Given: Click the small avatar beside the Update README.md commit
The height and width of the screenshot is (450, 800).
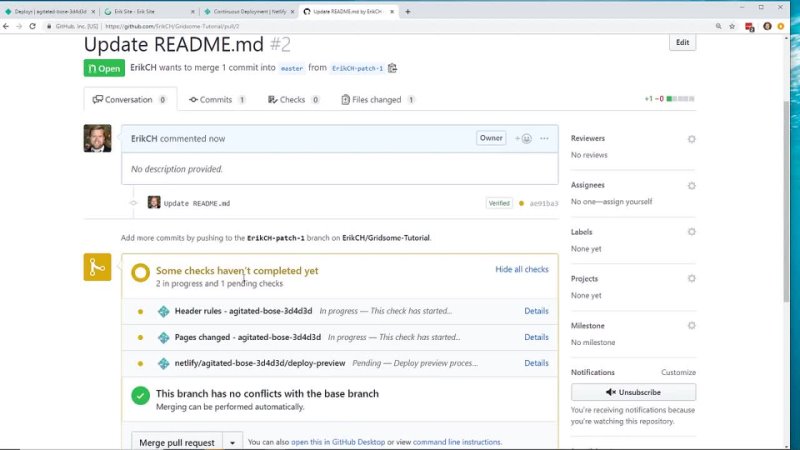Looking at the screenshot, I should 154,203.
